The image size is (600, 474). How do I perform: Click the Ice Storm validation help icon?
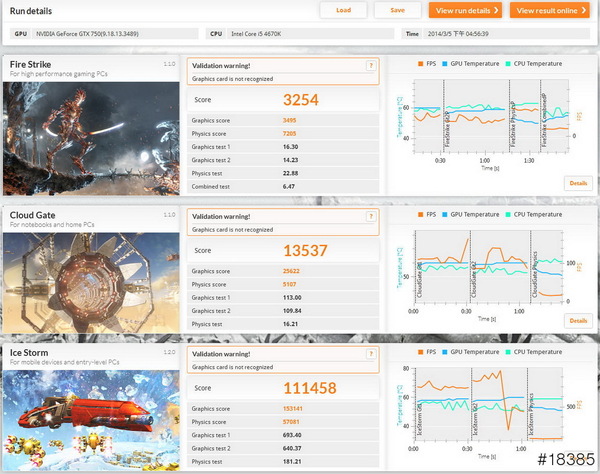point(371,353)
